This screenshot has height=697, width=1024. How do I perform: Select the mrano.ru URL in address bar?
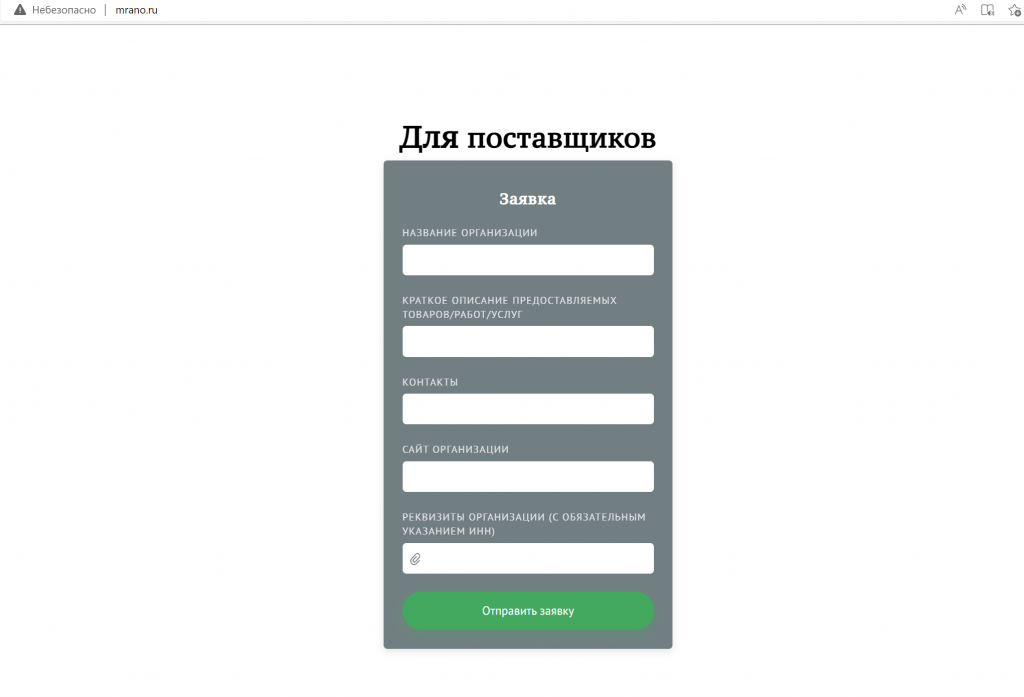(136, 10)
